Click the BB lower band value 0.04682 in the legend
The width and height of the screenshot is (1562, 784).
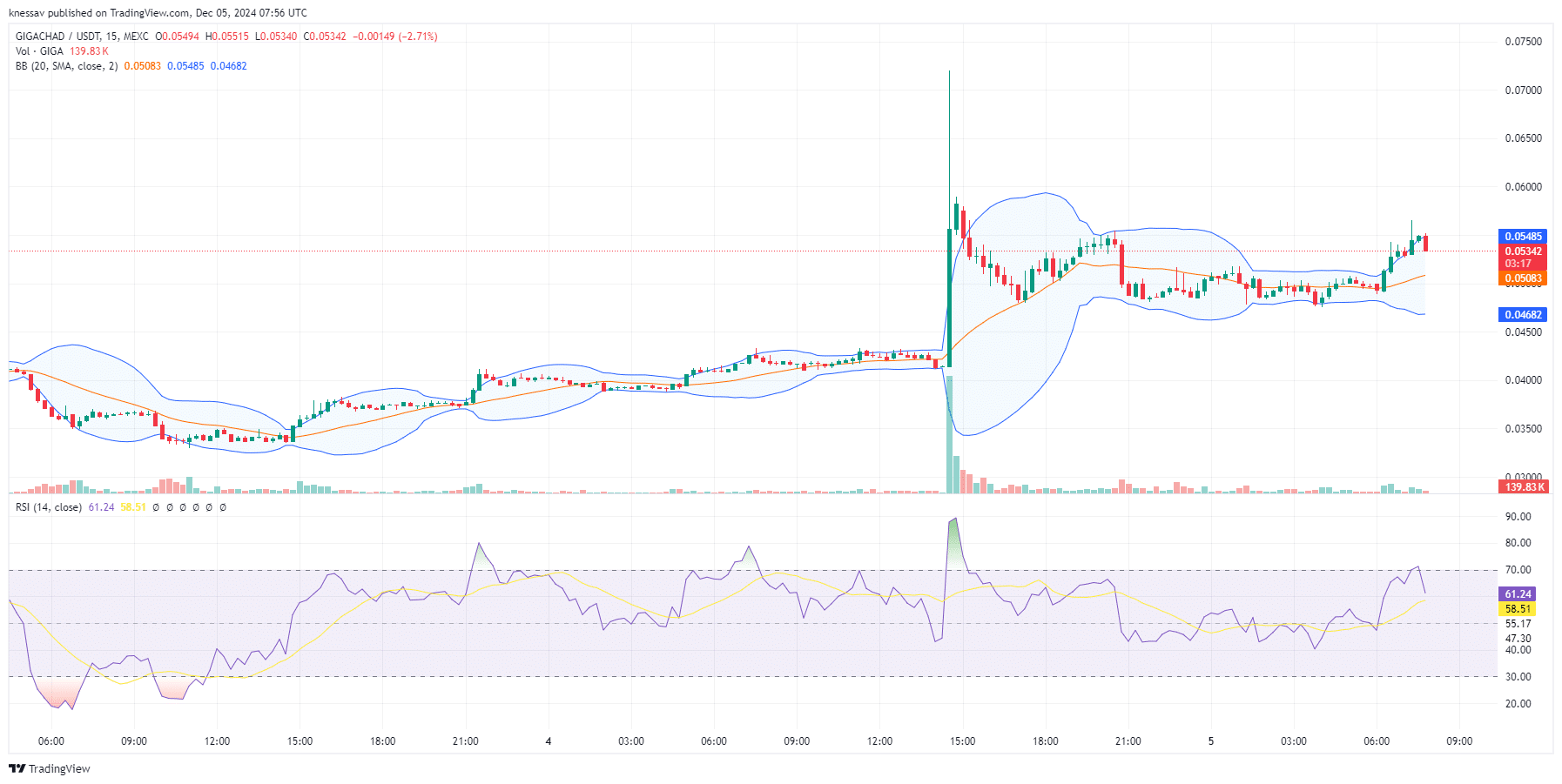(228, 66)
